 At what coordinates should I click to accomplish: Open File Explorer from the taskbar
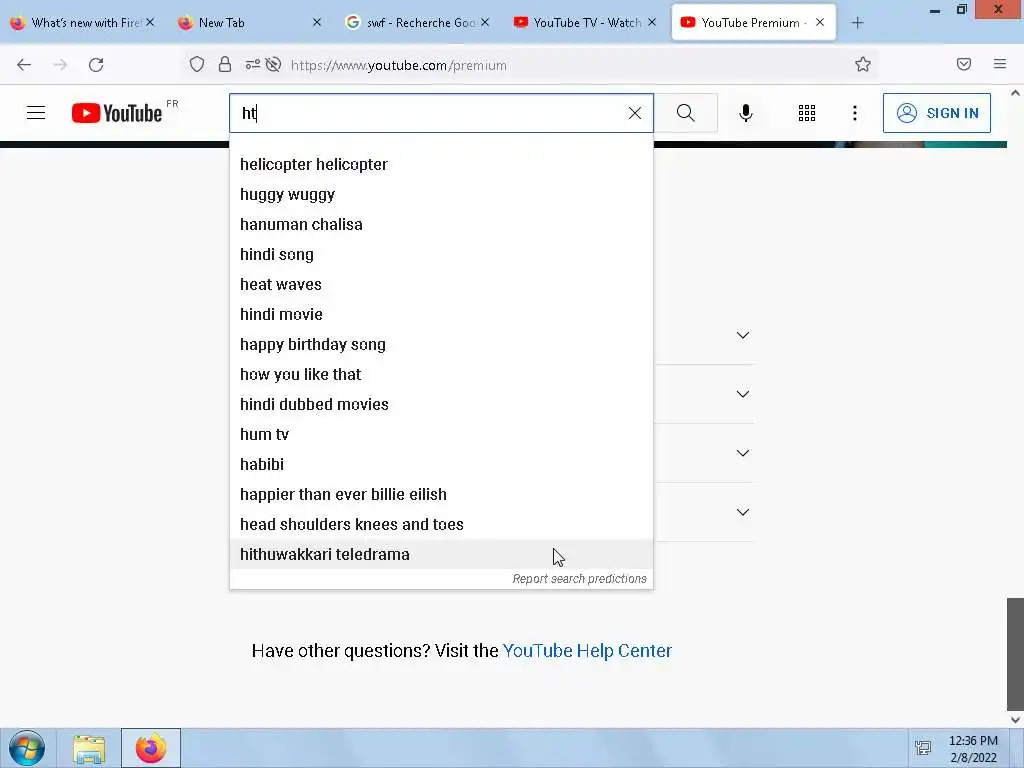pyautogui.click(x=89, y=749)
